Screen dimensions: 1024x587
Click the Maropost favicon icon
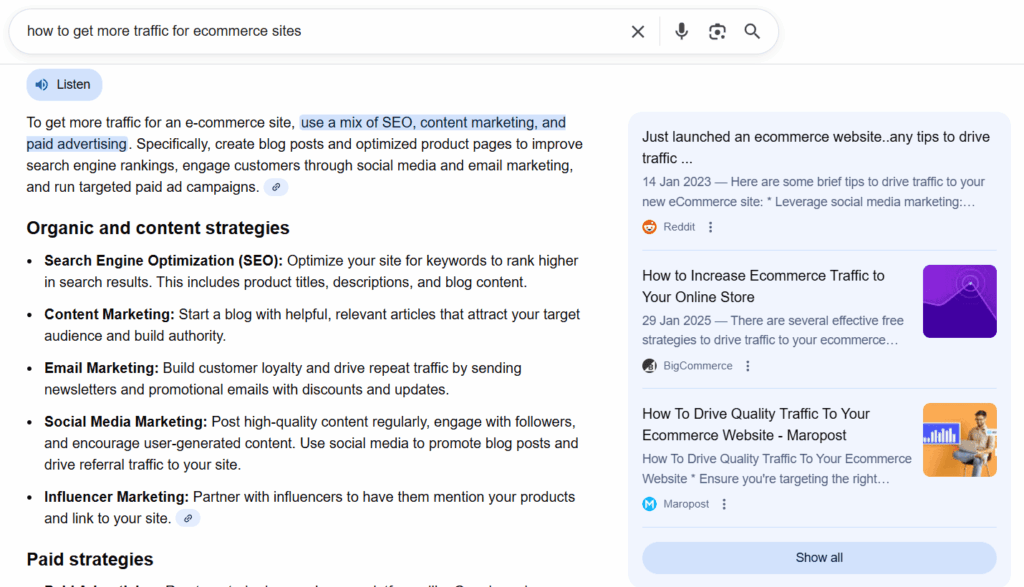pos(649,503)
